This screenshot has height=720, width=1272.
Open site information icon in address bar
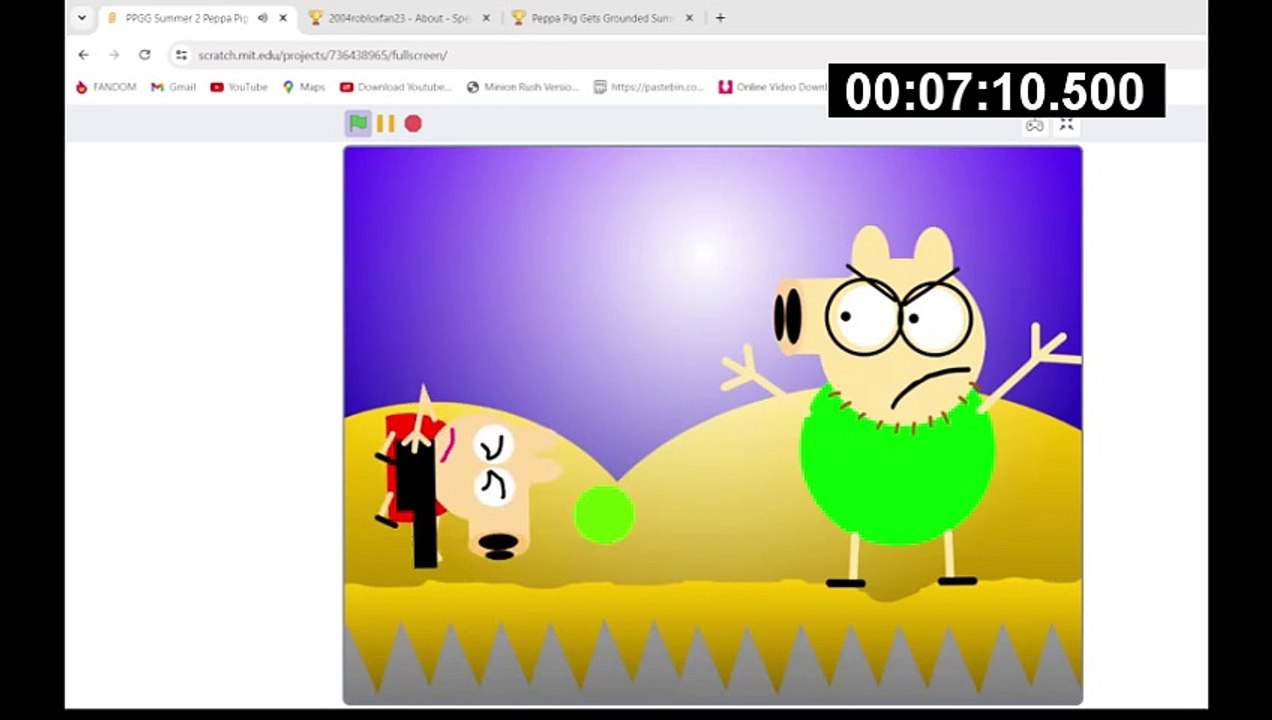coord(181,55)
